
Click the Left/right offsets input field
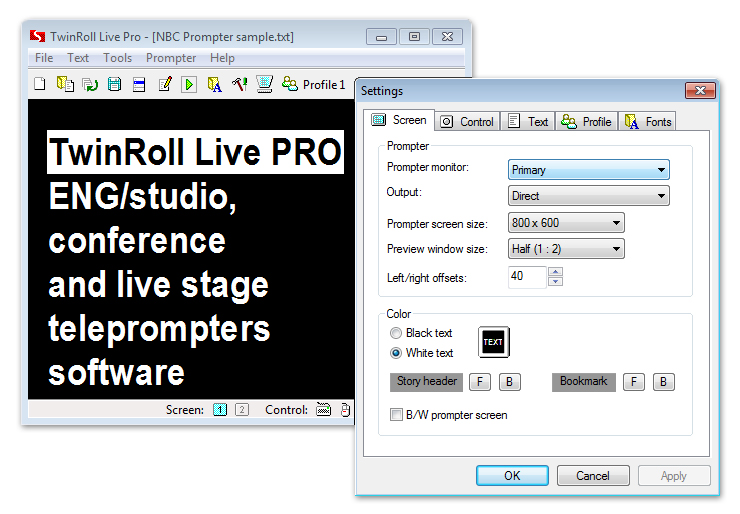pos(528,277)
